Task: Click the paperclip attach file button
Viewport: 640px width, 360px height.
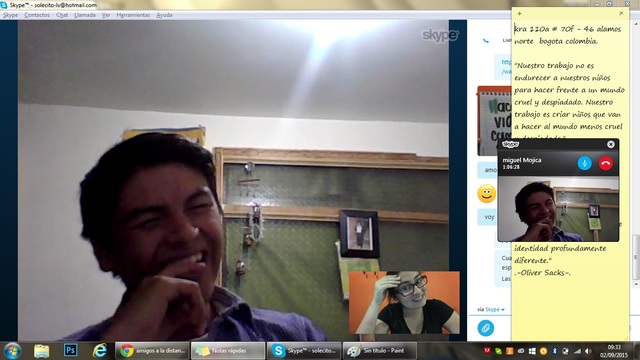Action: [486, 328]
